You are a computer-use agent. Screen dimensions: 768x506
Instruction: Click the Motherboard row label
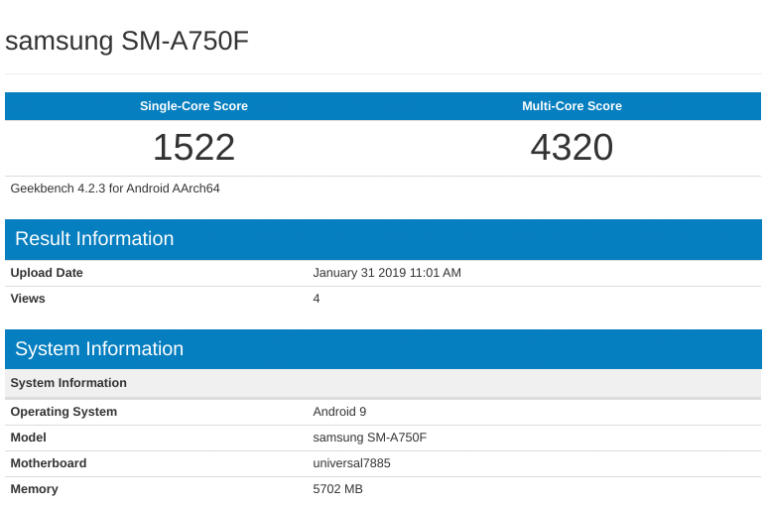(48, 464)
